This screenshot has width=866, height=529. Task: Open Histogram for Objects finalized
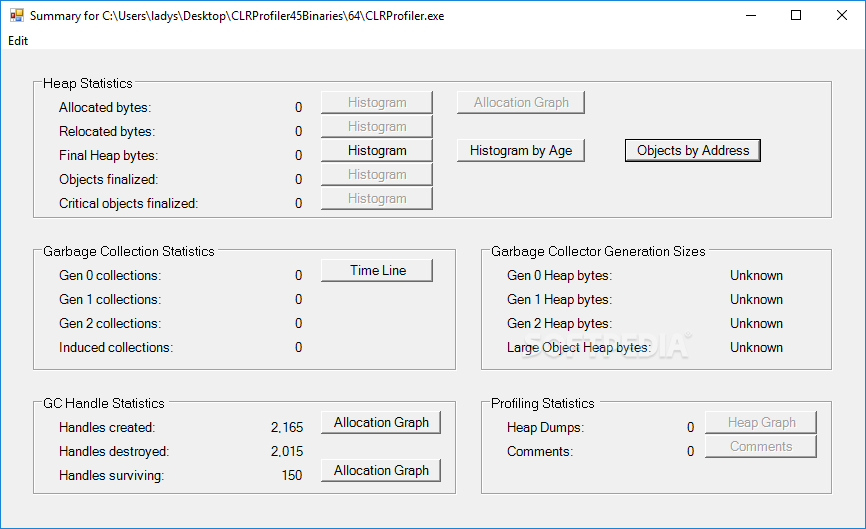click(377, 174)
